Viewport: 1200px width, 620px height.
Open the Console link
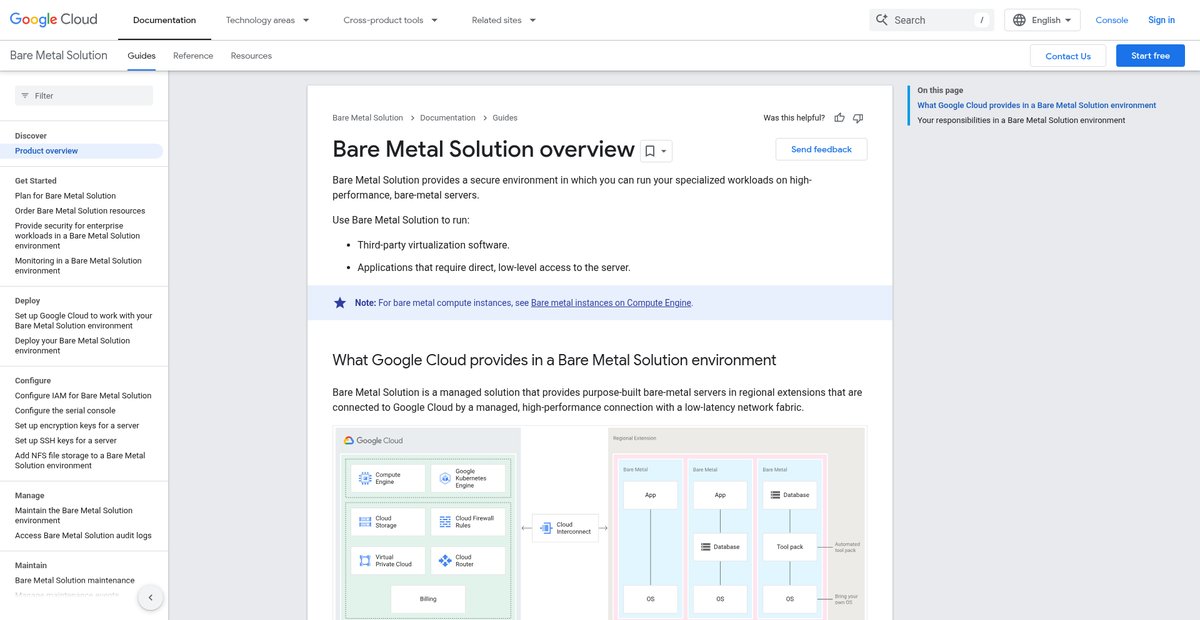(x=1112, y=20)
